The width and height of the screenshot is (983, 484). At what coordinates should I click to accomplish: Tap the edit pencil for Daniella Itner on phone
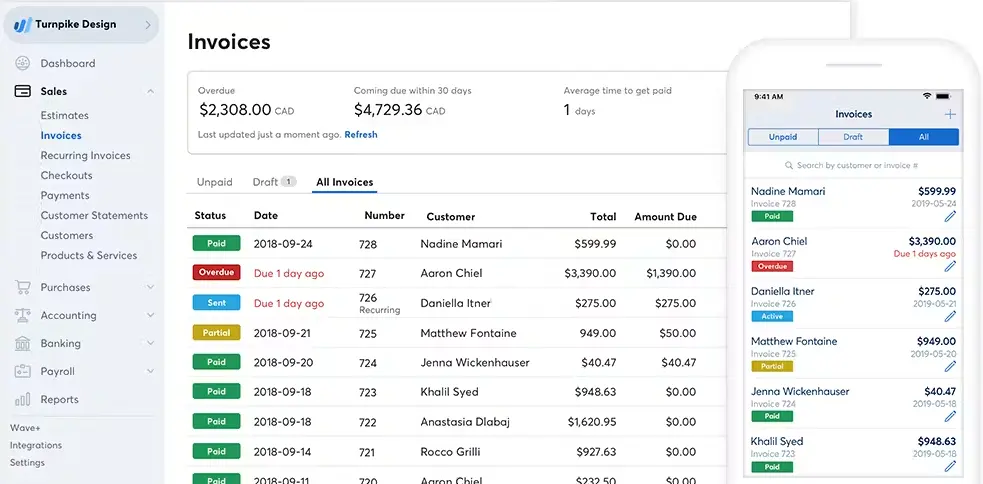(950, 316)
